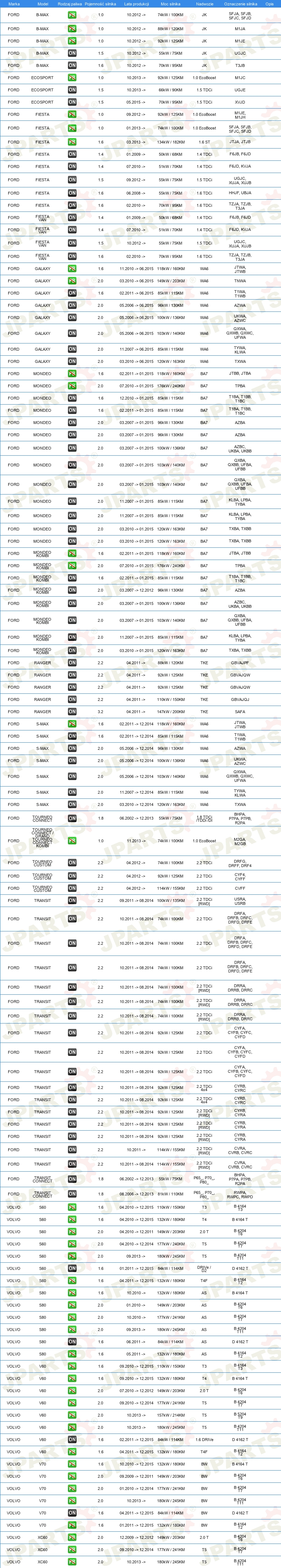Click 'GBVAJQJ' engine code in RANGER row

[x=240, y=699]
